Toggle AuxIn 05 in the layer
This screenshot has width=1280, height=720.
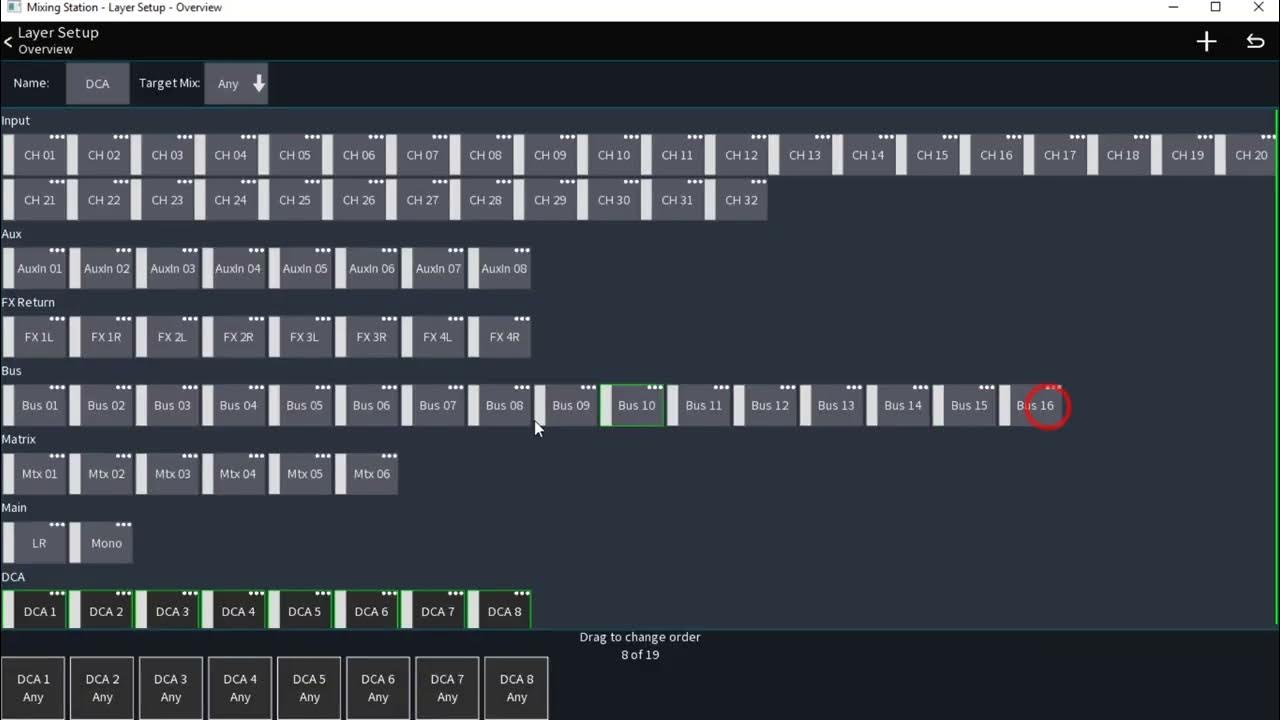[301, 268]
